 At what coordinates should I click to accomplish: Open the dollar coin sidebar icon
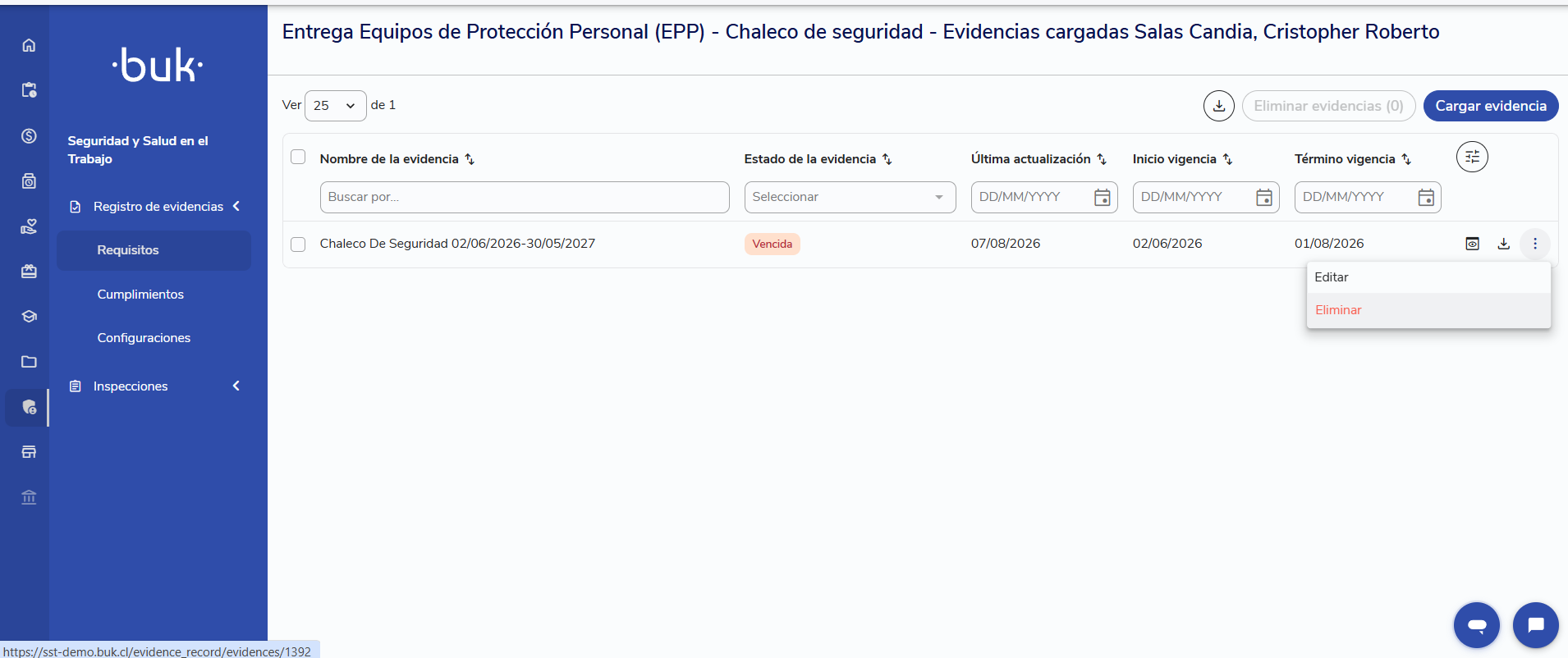(29, 136)
